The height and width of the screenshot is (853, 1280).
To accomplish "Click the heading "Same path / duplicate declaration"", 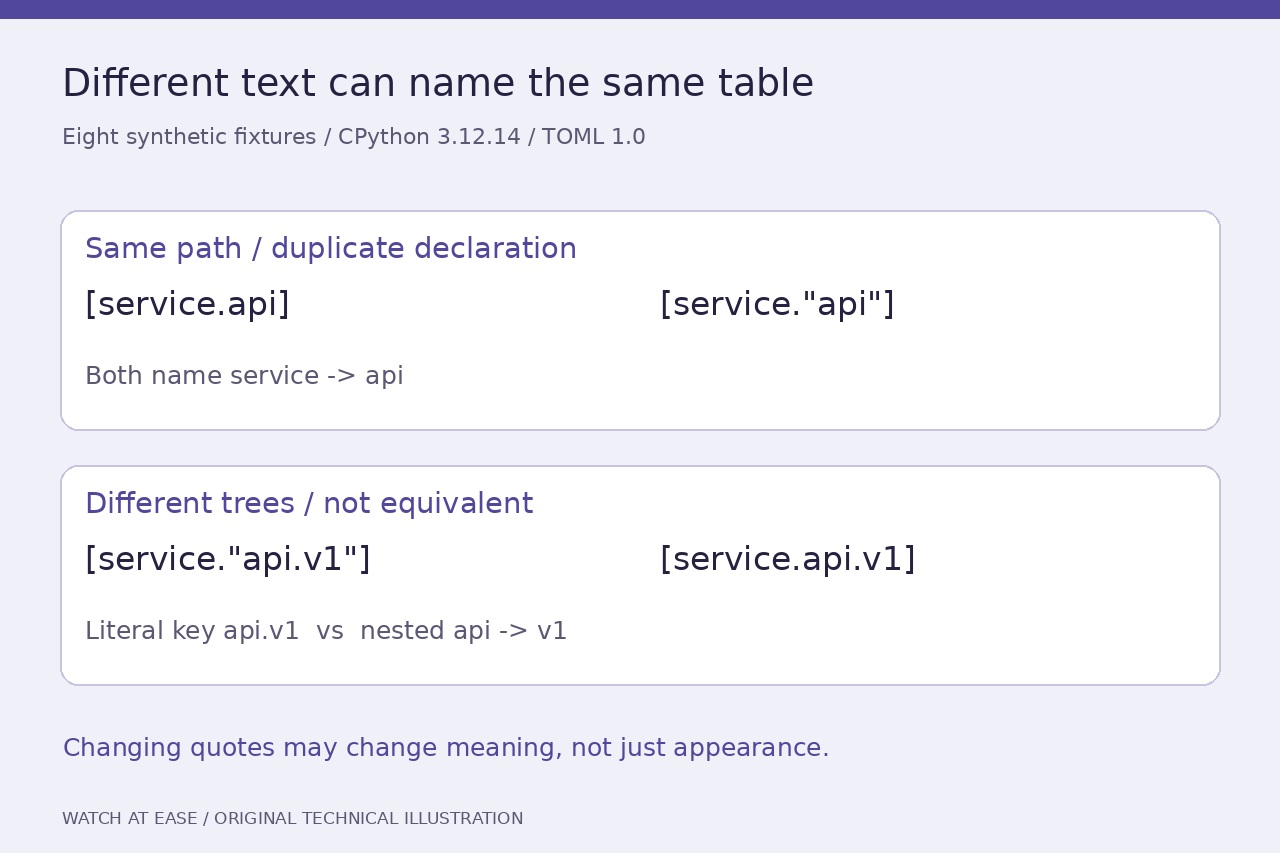I will click(x=331, y=249).
